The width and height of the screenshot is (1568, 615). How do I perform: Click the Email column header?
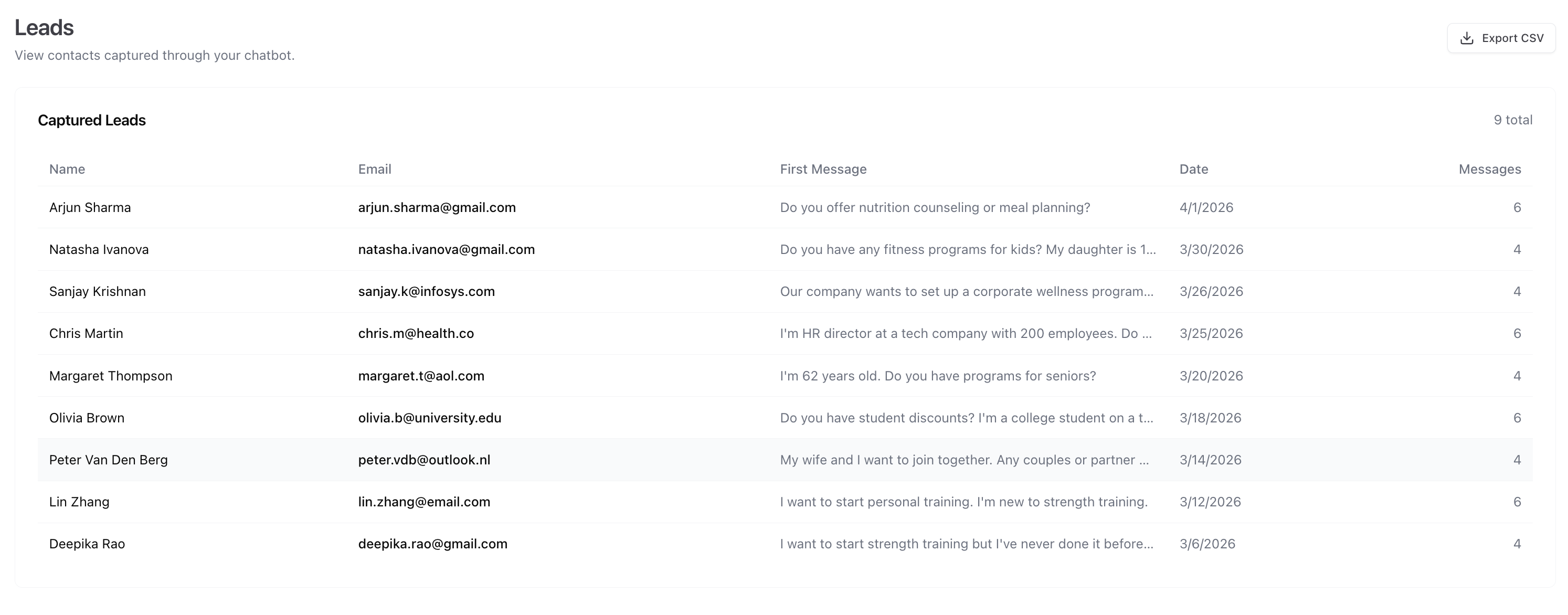pyautogui.click(x=374, y=169)
